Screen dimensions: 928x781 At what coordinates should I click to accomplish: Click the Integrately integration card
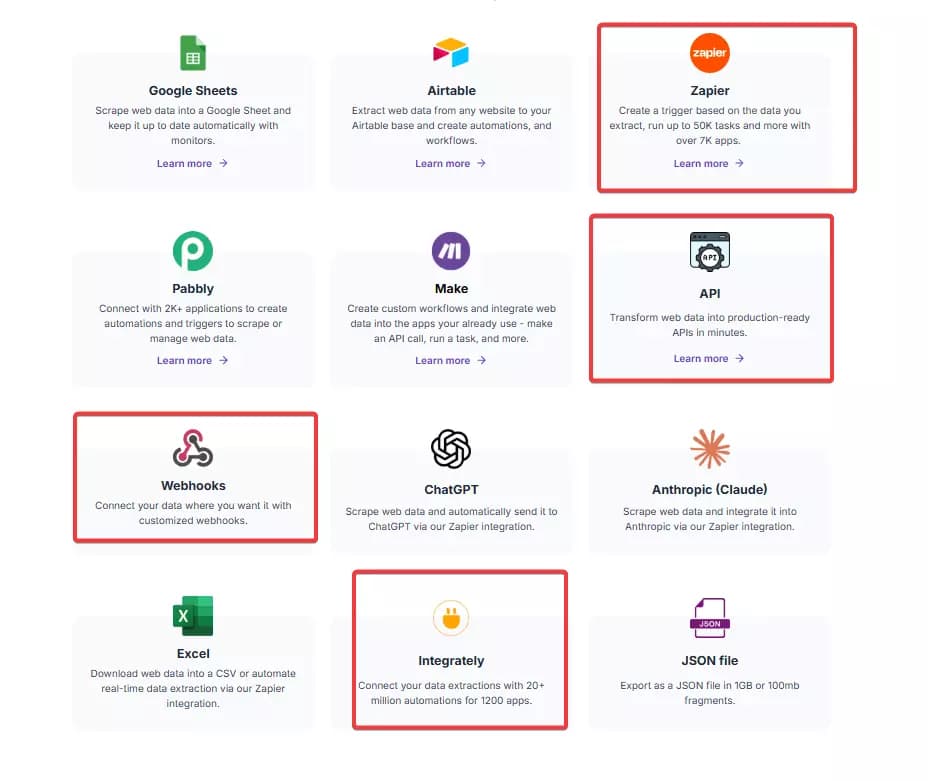click(x=460, y=650)
